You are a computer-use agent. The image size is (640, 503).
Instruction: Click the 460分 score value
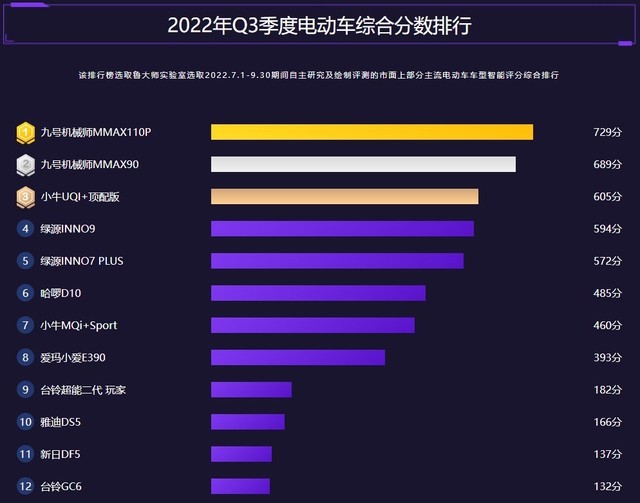tap(607, 325)
